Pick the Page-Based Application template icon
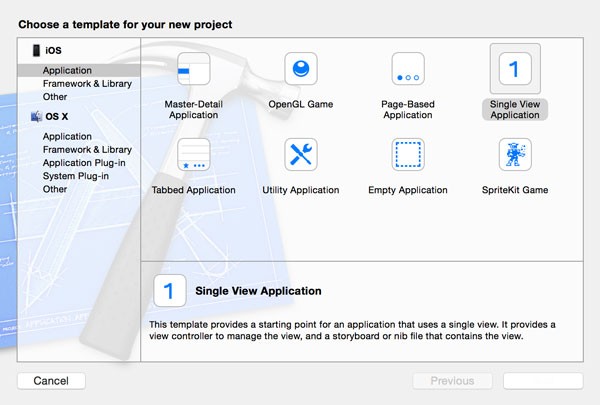 pyautogui.click(x=408, y=69)
